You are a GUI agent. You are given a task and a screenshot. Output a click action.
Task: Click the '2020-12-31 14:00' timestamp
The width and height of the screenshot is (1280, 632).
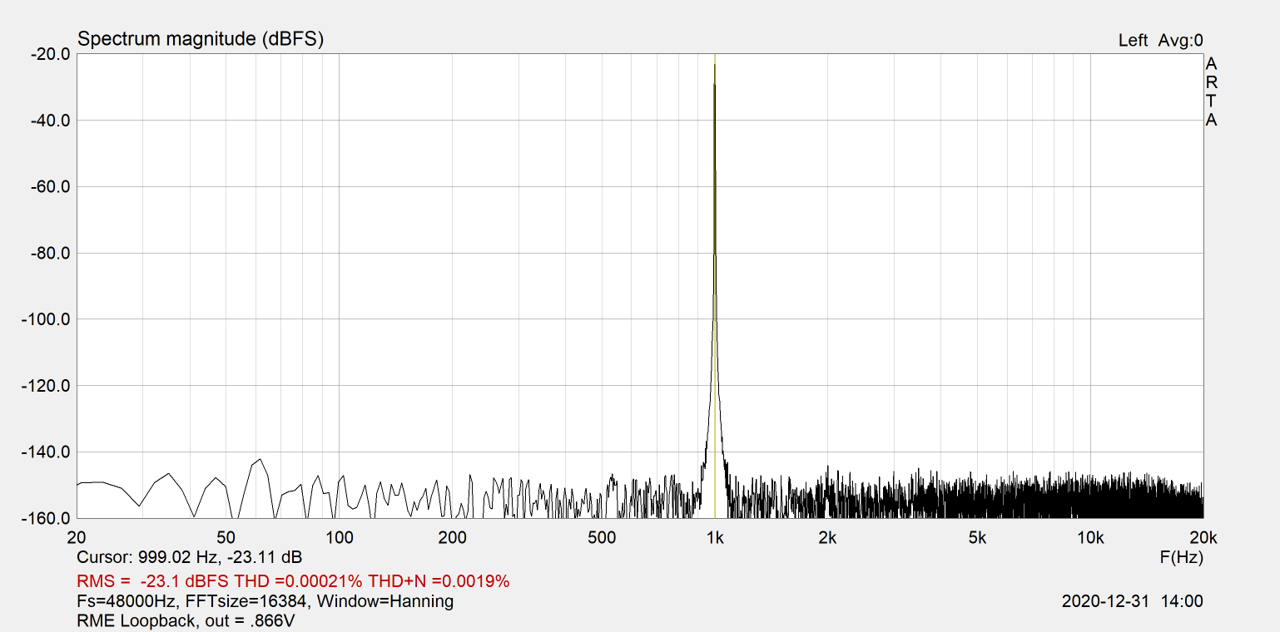pos(1132,601)
